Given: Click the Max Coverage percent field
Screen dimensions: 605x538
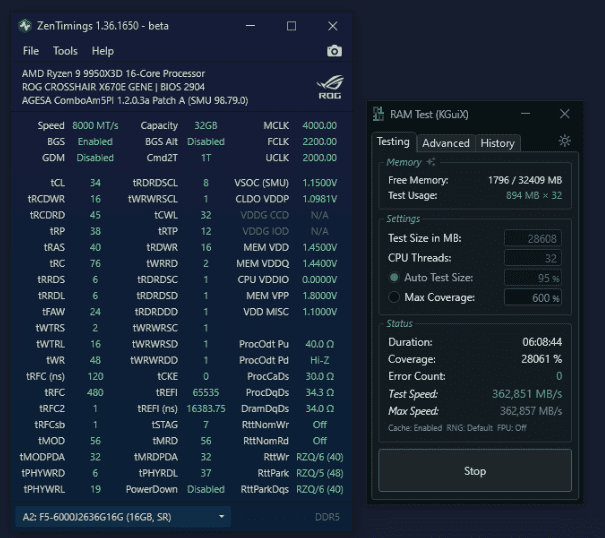Looking at the screenshot, I should click(x=533, y=298).
